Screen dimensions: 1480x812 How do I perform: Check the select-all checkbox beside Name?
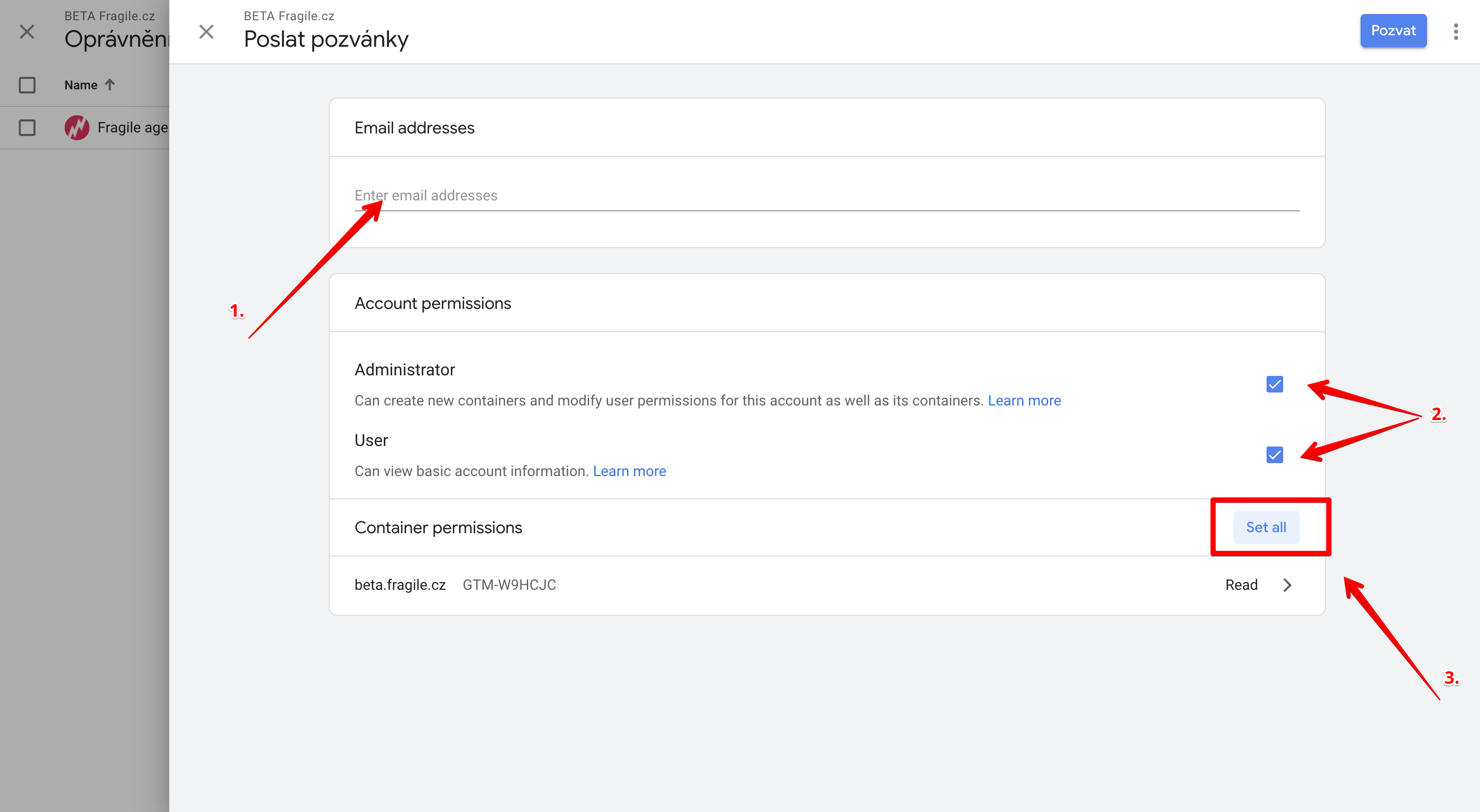27,85
